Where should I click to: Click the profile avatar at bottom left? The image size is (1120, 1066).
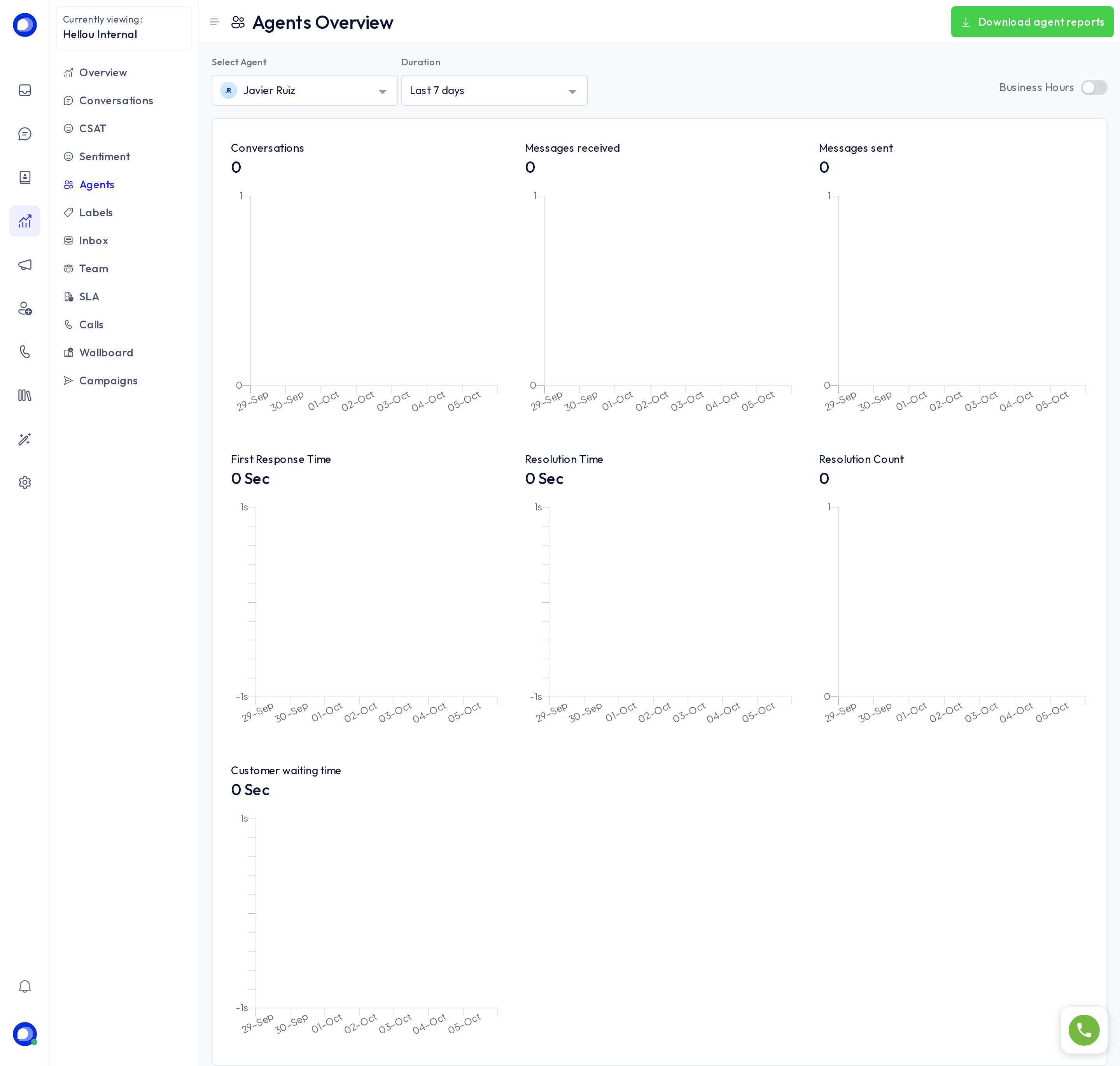click(x=24, y=1034)
